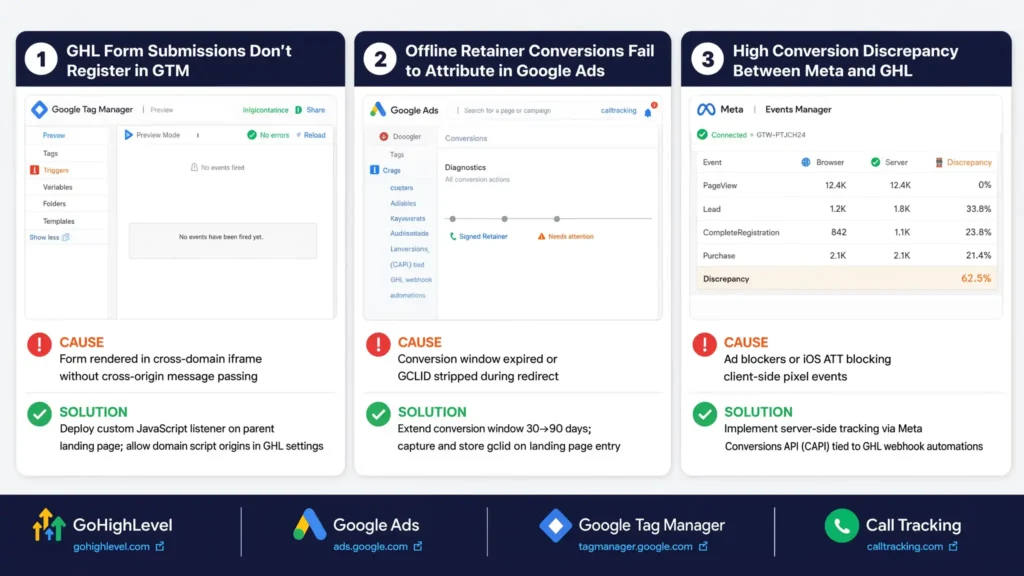Open Templates in Tag Manager sidebar

(58, 221)
